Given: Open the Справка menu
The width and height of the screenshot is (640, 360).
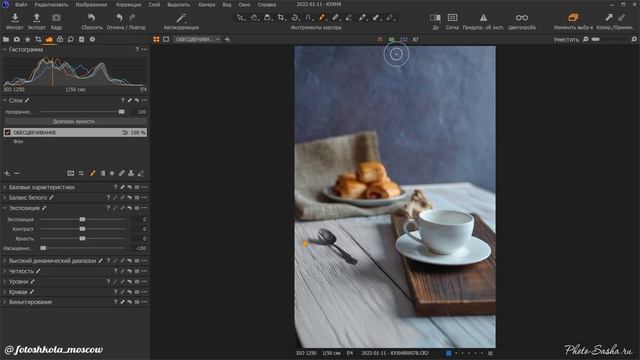Looking at the screenshot, I should 267,4.
